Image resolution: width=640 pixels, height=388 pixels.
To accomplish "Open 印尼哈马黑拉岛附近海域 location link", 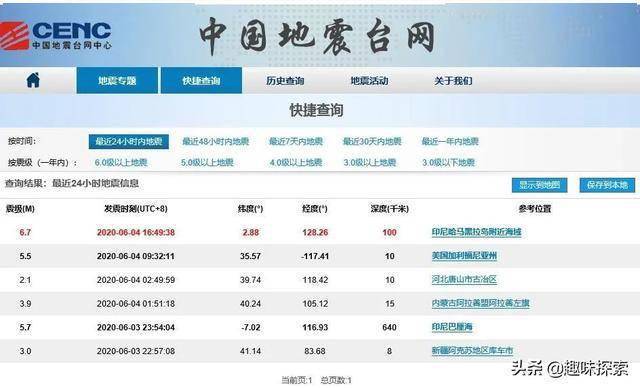I will click(x=477, y=232).
